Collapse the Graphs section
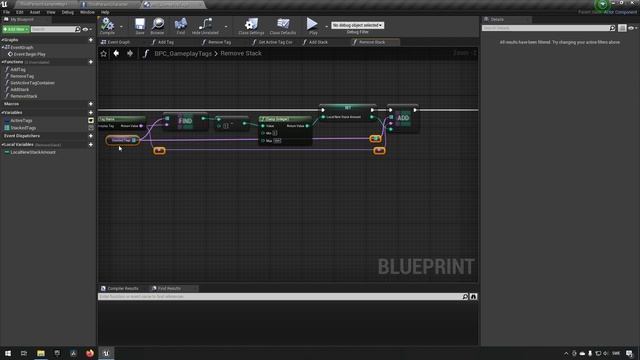Screen dimensions: 640x360 point(2,40)
